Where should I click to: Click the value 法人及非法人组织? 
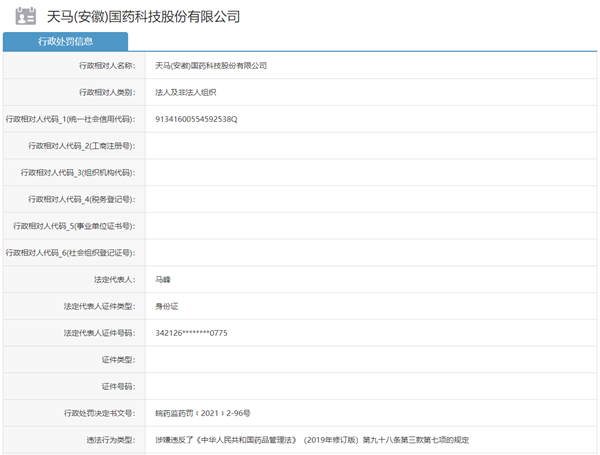pyautogui.click(x=186, y=92)
